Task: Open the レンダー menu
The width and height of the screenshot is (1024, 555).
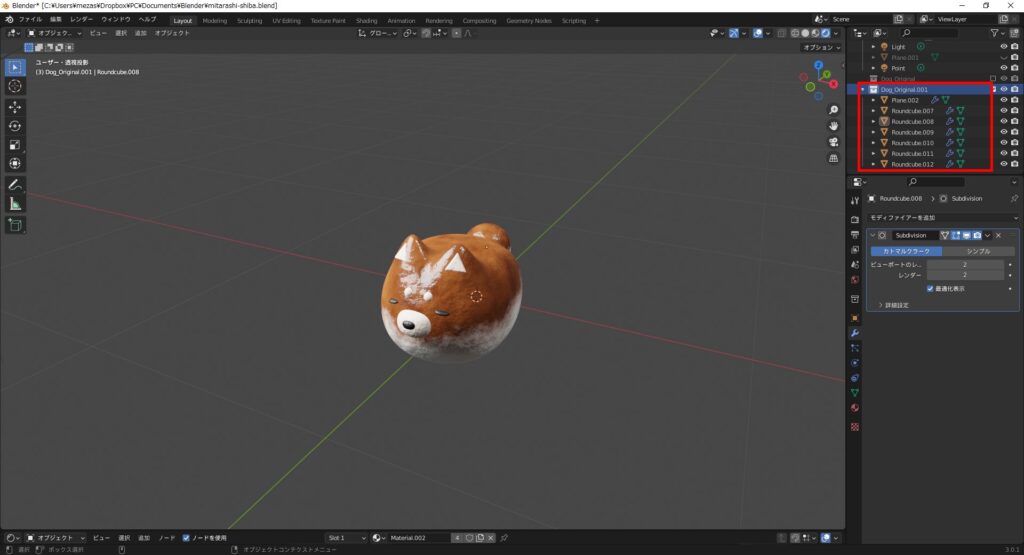Action: pos(81,20)
